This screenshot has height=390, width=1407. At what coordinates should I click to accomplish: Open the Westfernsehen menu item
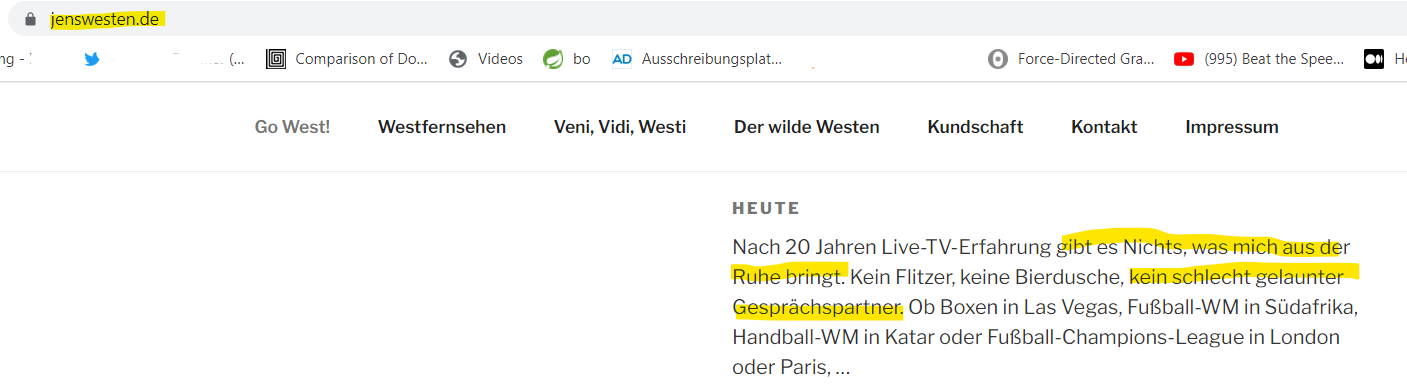click(442, 127)
